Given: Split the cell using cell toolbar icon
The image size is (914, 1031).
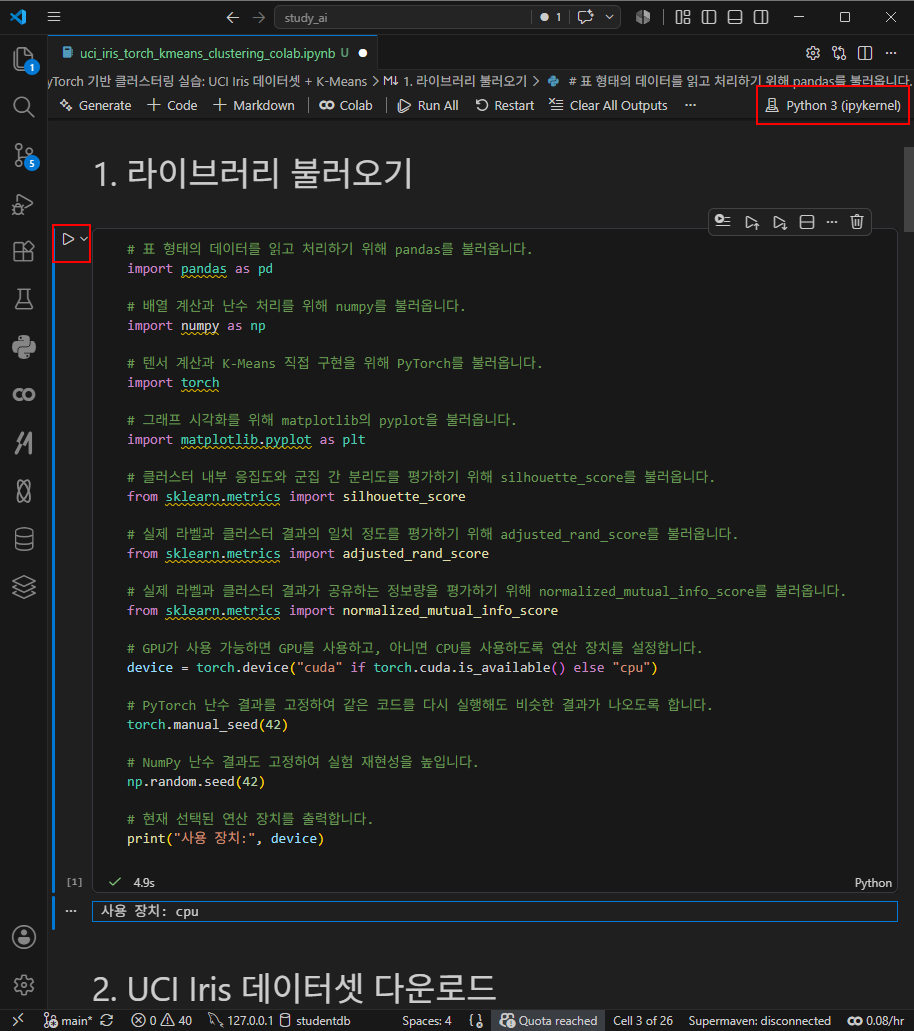Looking at the screenshot, I should point(807,222).
